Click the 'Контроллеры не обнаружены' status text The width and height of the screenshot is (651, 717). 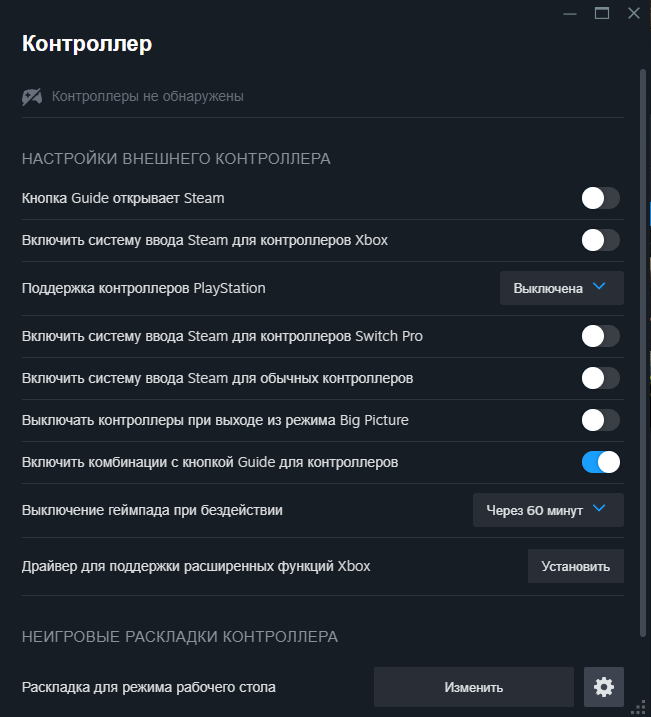coord(148,97)
